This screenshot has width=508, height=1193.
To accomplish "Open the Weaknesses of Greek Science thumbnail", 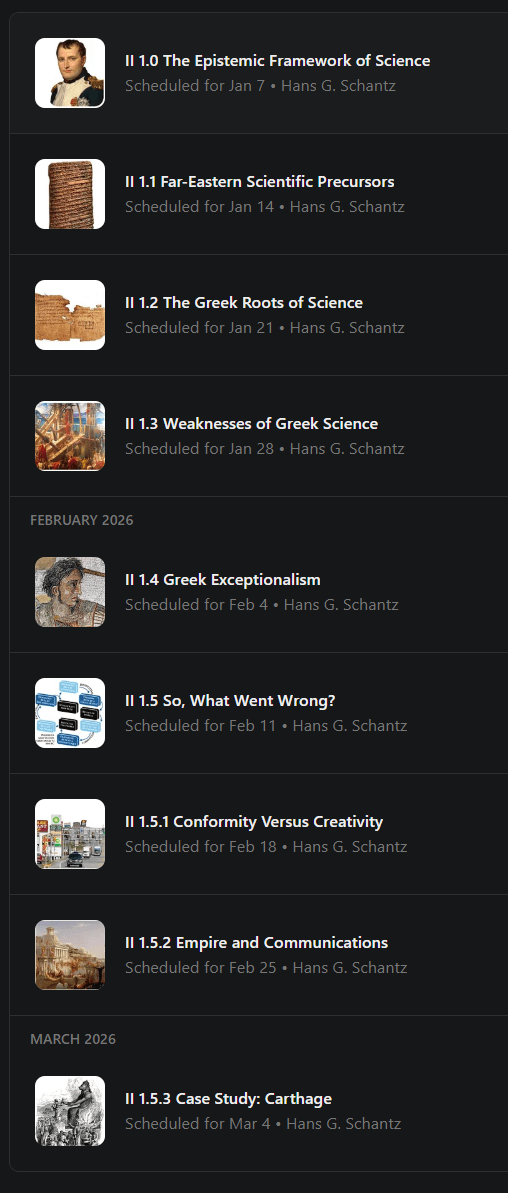I will [x=70, y=436].
